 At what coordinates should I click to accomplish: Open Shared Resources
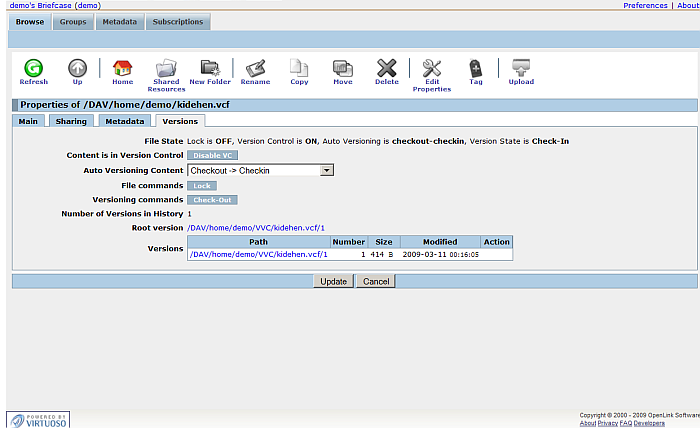point(166,69)
